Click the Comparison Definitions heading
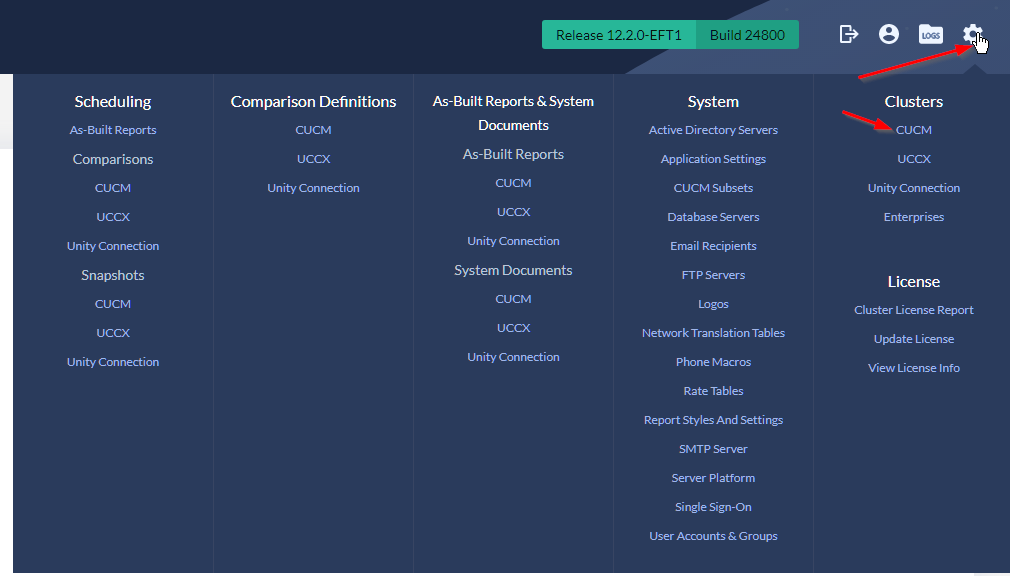 [313, 101]
